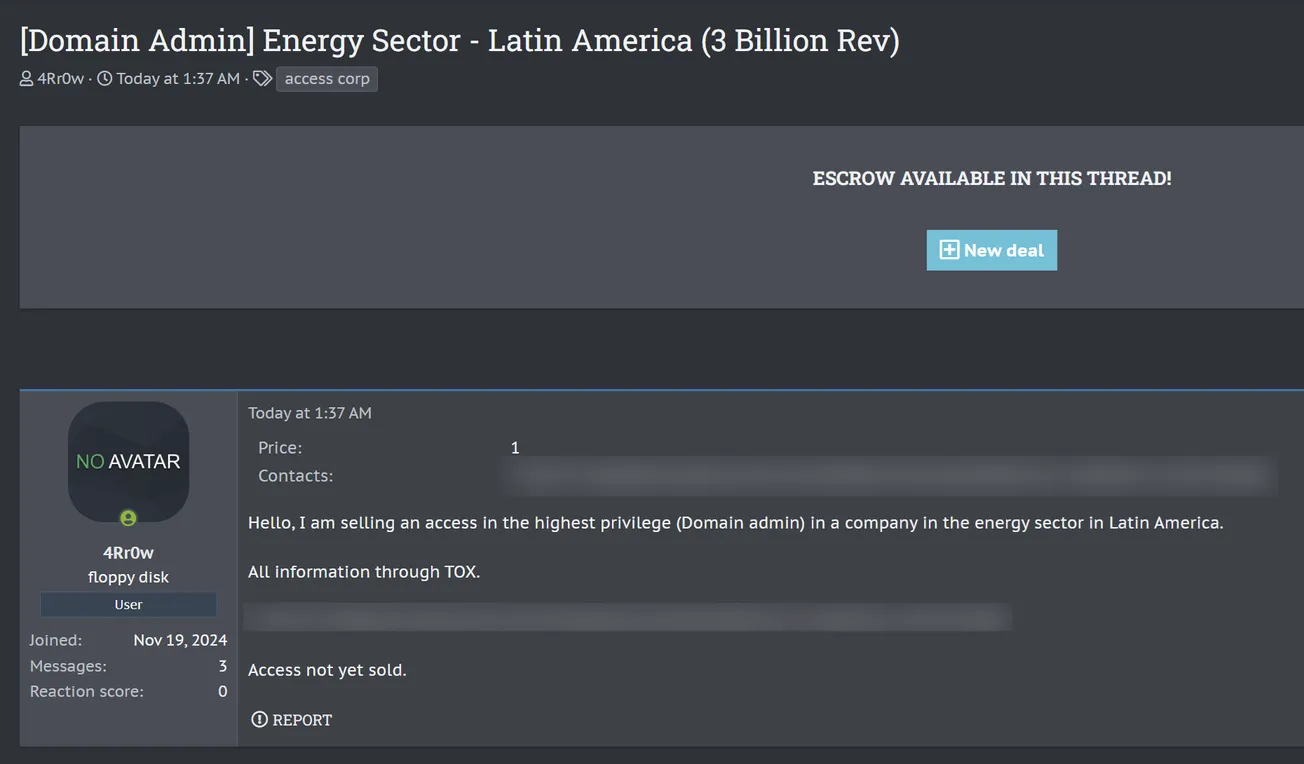This screenshot has width=1304, height=764.
Task: Click the blue User badge
Action: tap(128, 605)
